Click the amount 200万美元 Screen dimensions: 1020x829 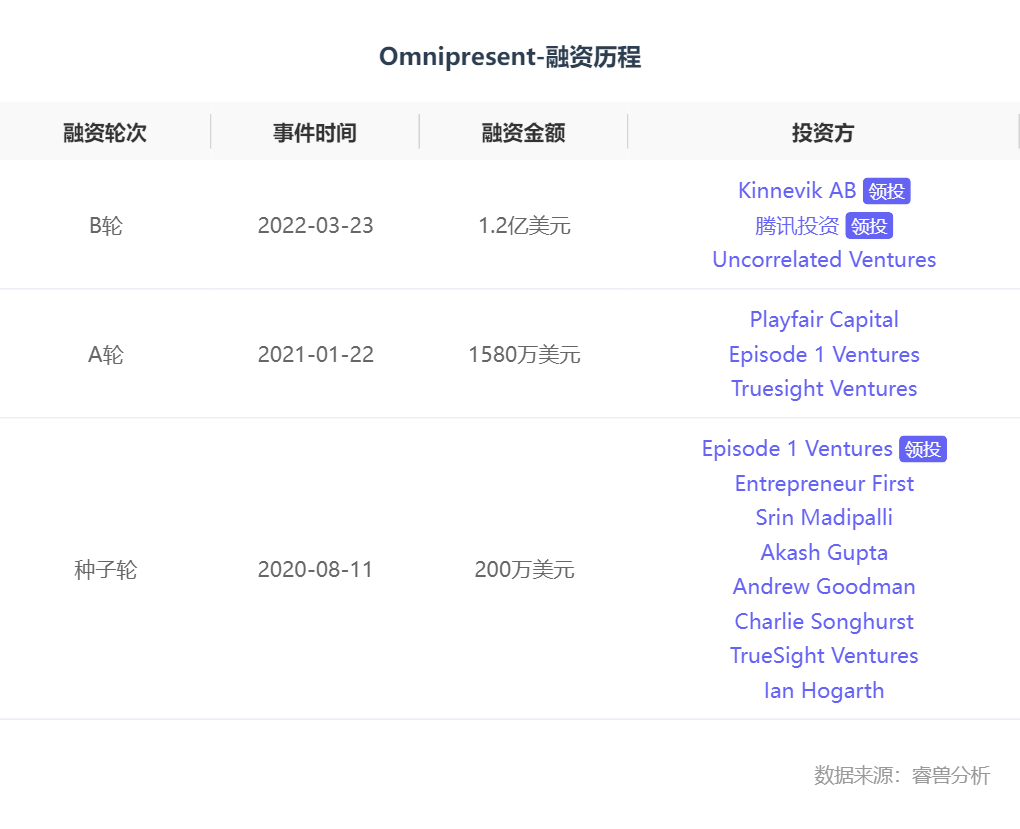pos(524,569)
